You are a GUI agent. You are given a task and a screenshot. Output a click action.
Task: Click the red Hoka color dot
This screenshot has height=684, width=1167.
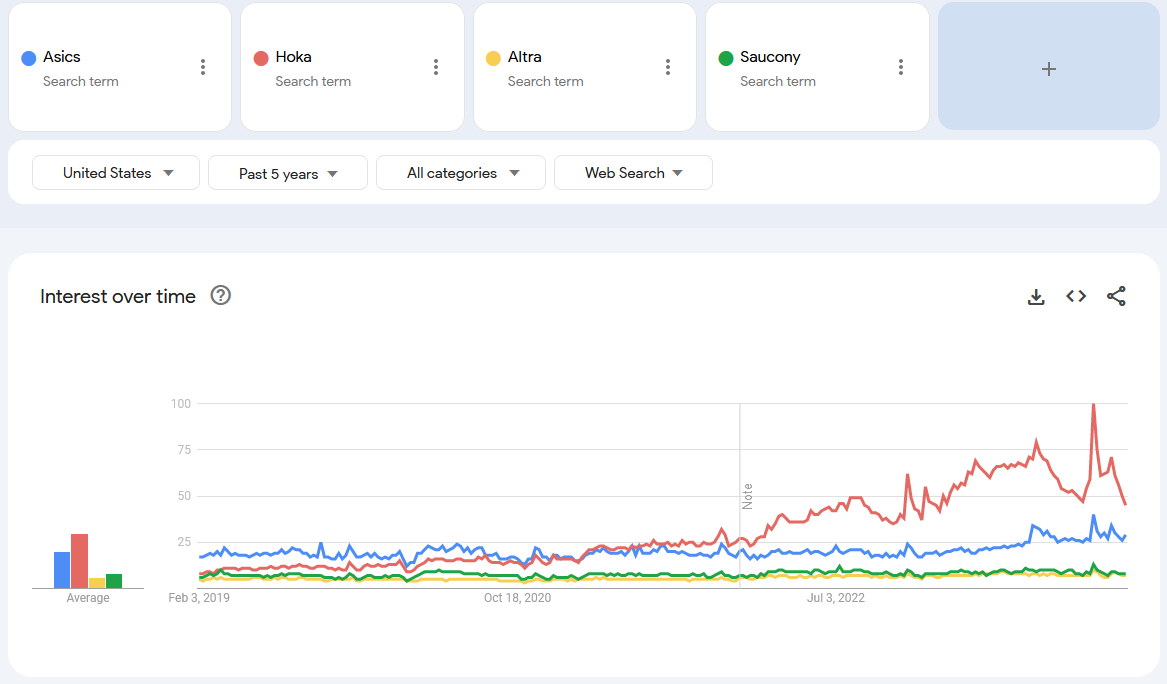point(261,58)
